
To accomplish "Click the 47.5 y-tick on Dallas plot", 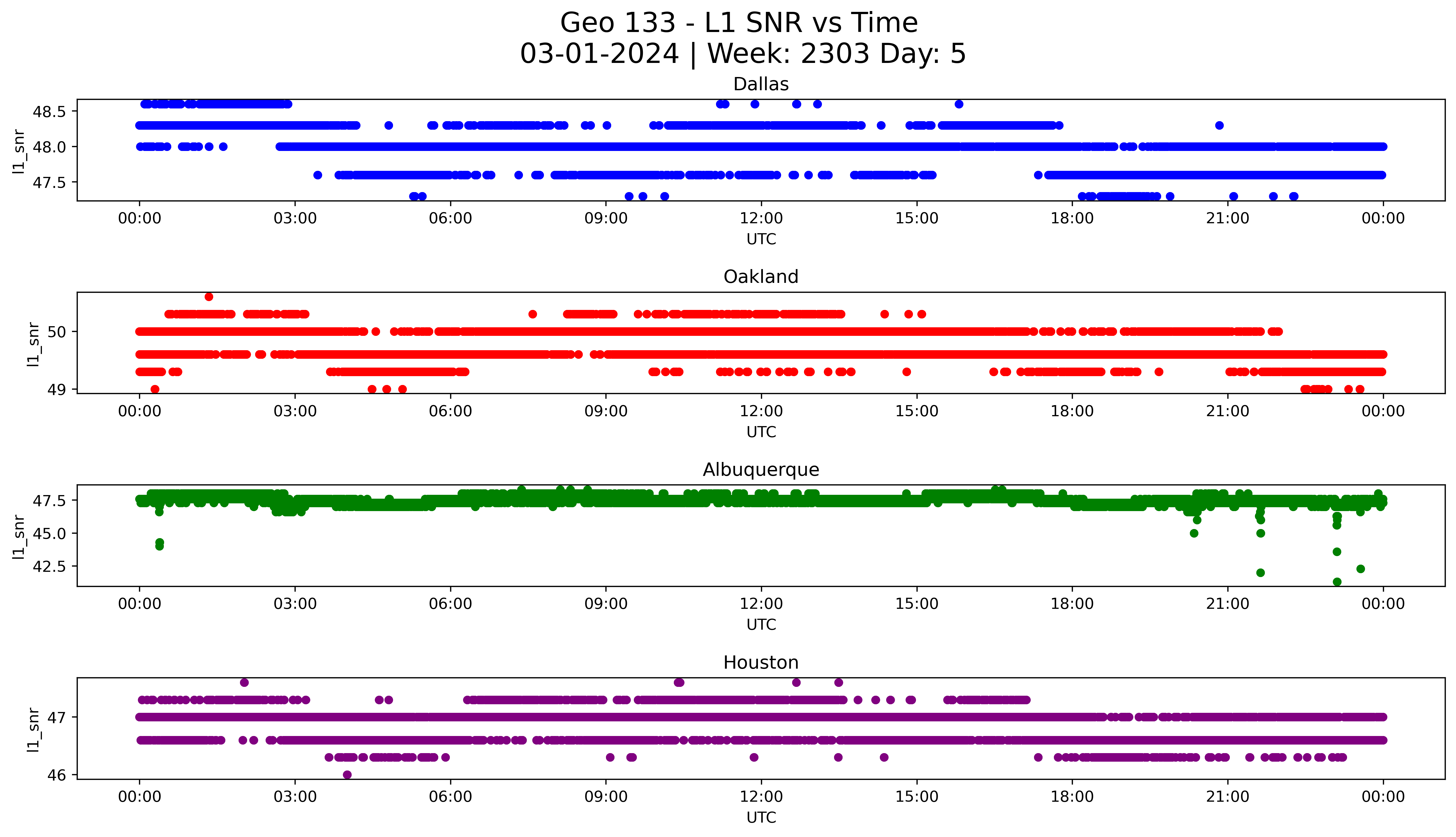I will click(x=49, y=183).
